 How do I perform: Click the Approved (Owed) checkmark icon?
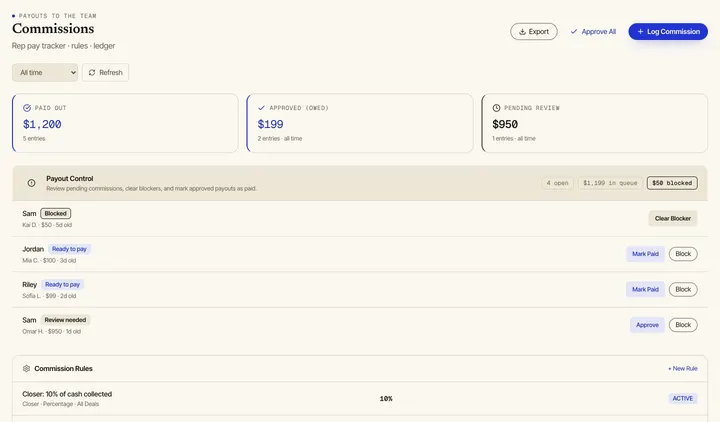[261, 108]
